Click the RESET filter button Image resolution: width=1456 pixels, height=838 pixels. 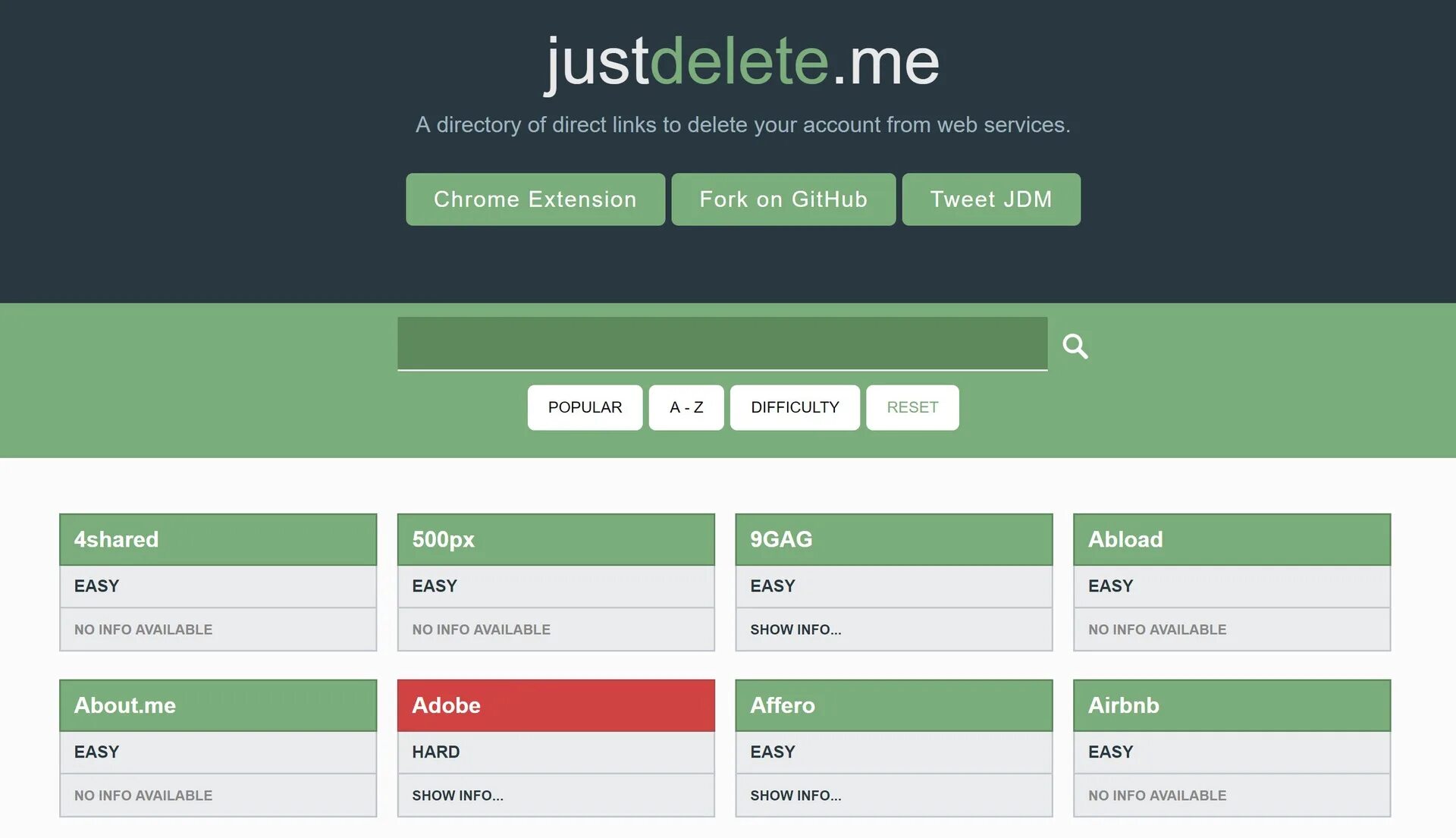click(x=912, y=407)
